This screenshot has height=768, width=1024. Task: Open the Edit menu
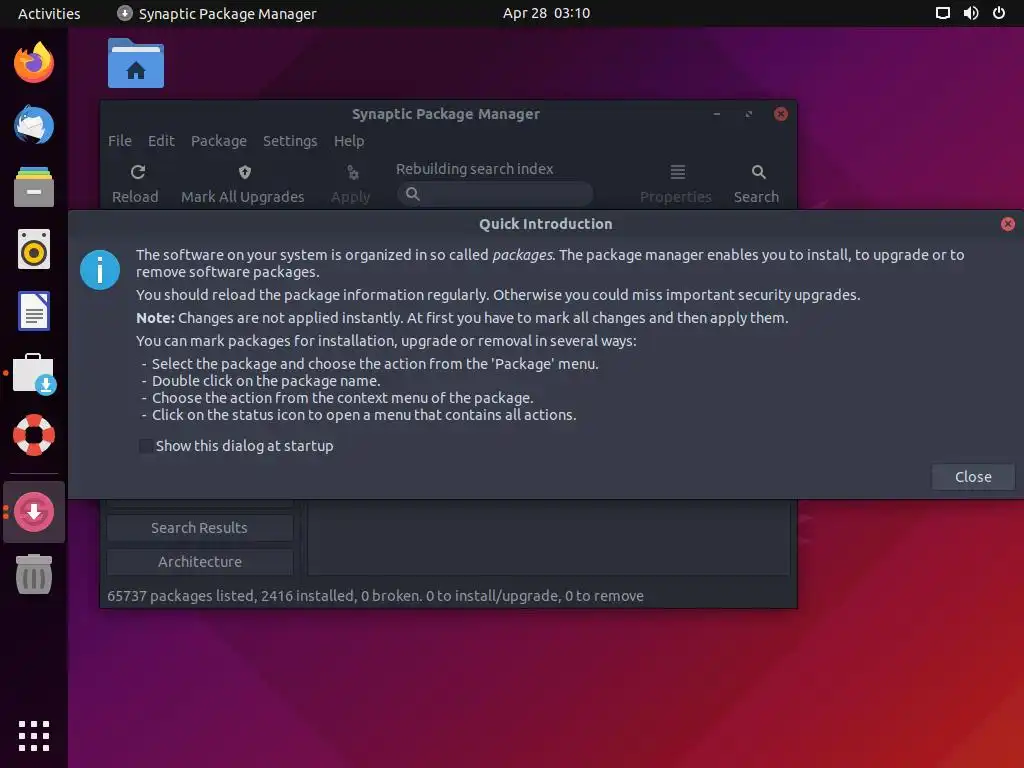click(161, 141)
